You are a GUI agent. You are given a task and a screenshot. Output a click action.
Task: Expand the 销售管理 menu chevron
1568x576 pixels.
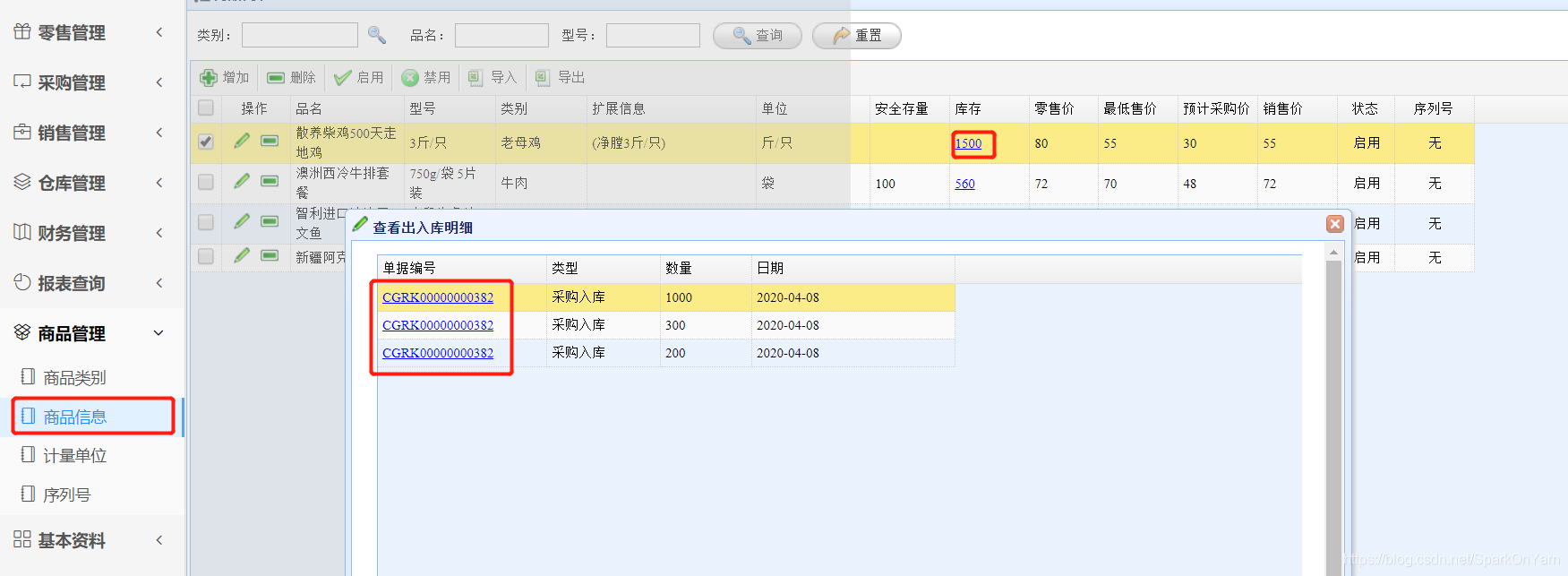coord(159,133)
